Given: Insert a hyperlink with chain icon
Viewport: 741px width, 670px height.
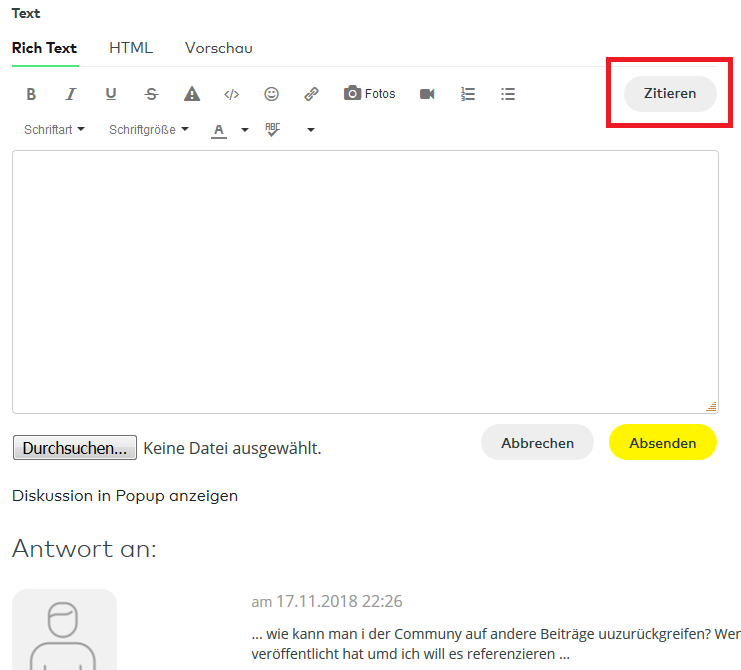Looking at the screenshot, I should click(x=311, y=94).
